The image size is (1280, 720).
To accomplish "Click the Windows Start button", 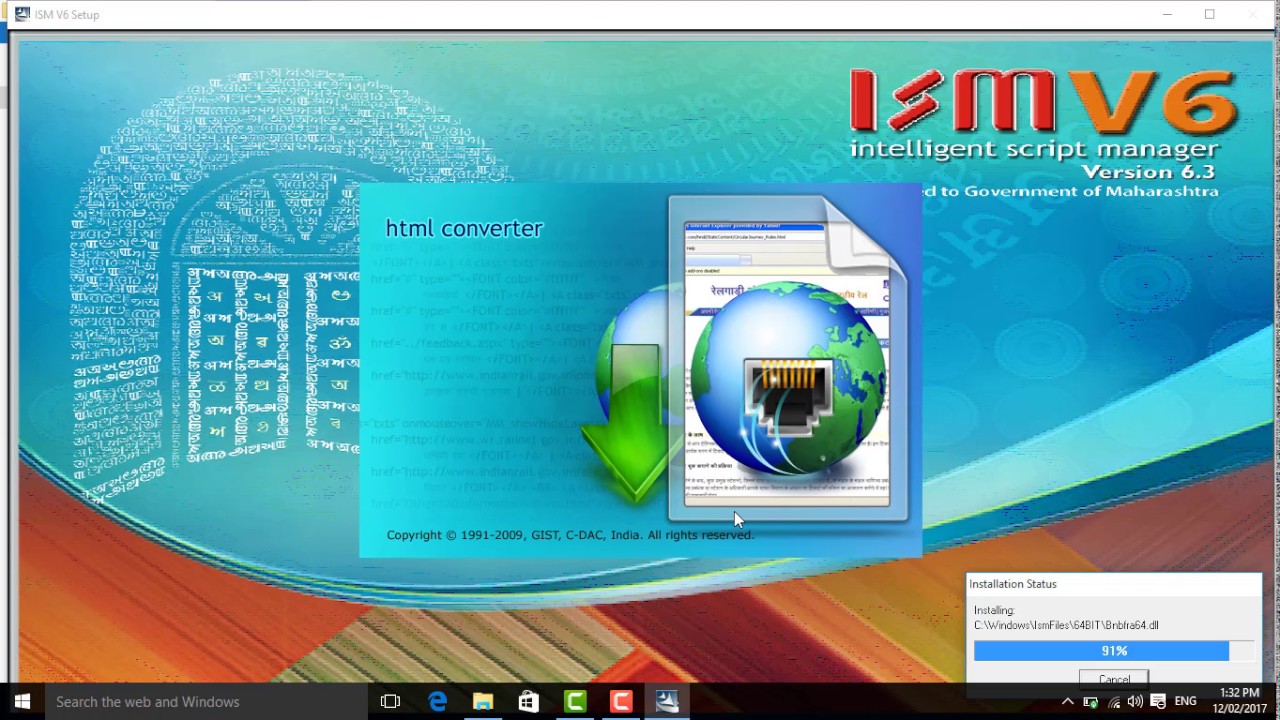I will [22, 702].
